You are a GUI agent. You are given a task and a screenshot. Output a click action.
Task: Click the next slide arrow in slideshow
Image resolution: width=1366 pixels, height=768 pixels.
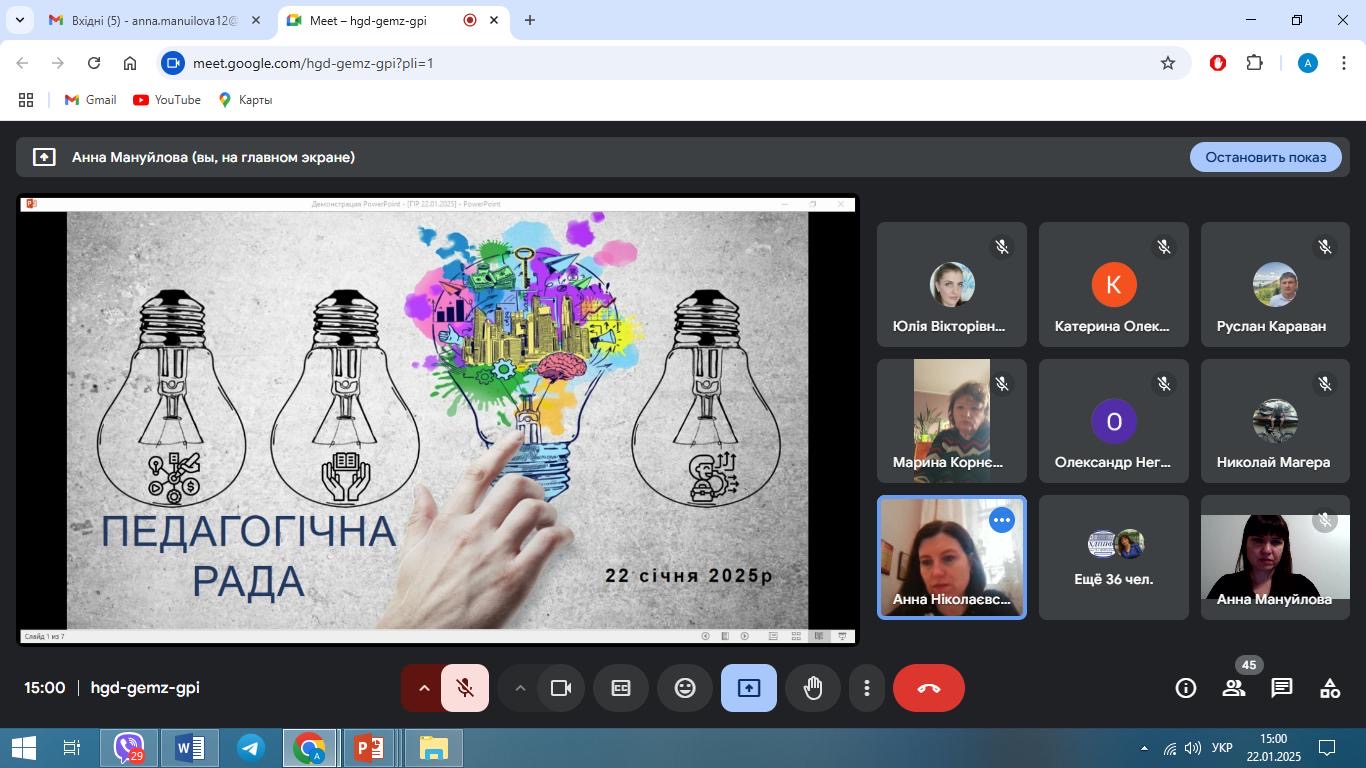tap(745, 636)
